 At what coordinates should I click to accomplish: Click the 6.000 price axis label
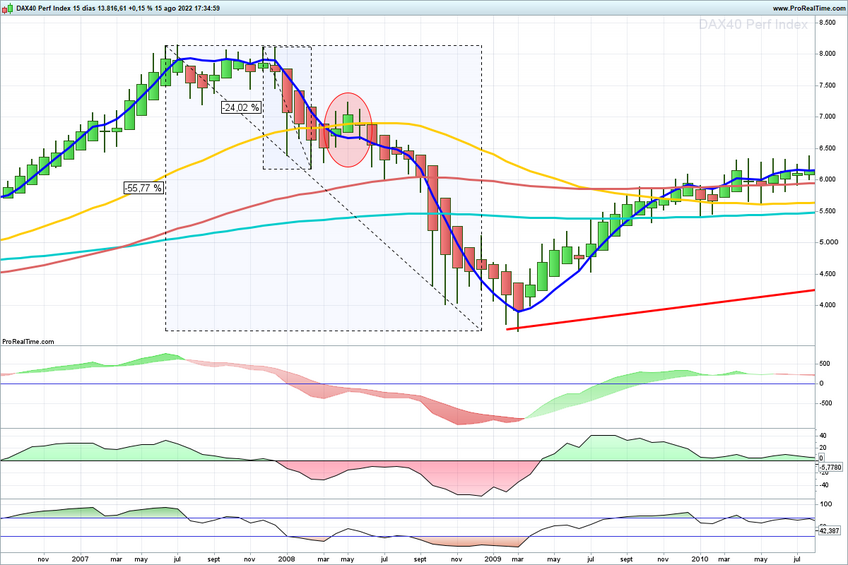827,180
